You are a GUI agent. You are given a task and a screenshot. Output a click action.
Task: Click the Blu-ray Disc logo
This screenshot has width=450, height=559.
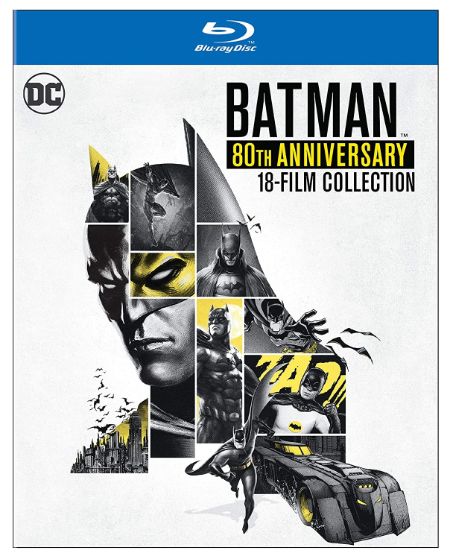(225, 37)
